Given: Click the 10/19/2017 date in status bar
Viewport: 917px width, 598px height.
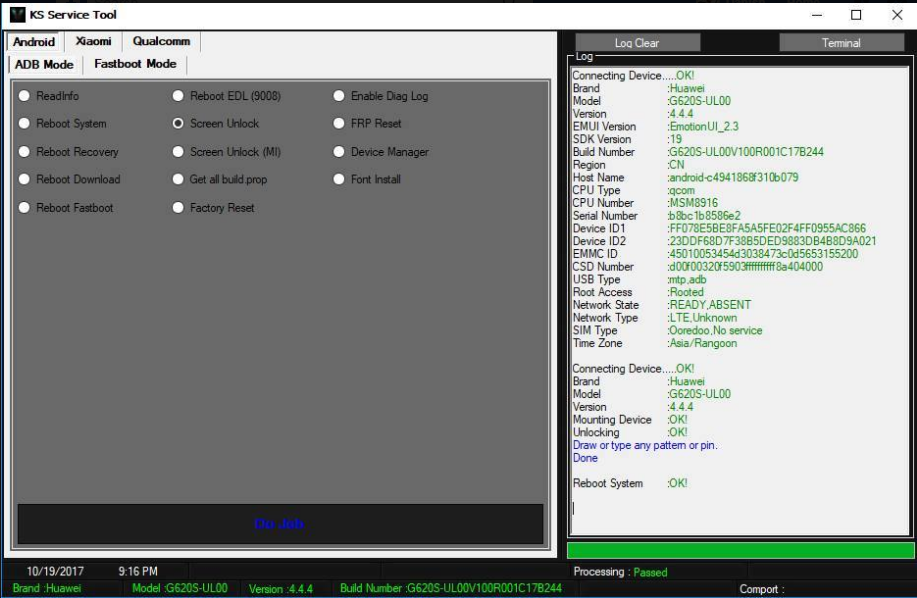Looking at the screenshot, I should point(55,571).
